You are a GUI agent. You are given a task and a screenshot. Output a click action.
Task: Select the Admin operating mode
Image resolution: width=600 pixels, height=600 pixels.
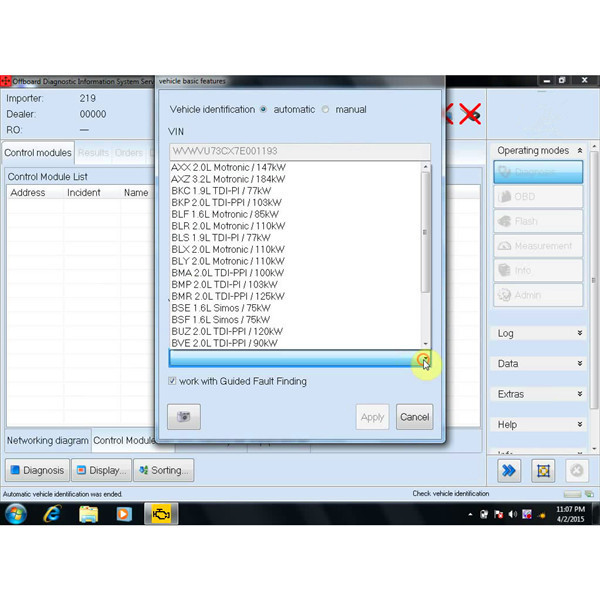click(x=538, y=295)
